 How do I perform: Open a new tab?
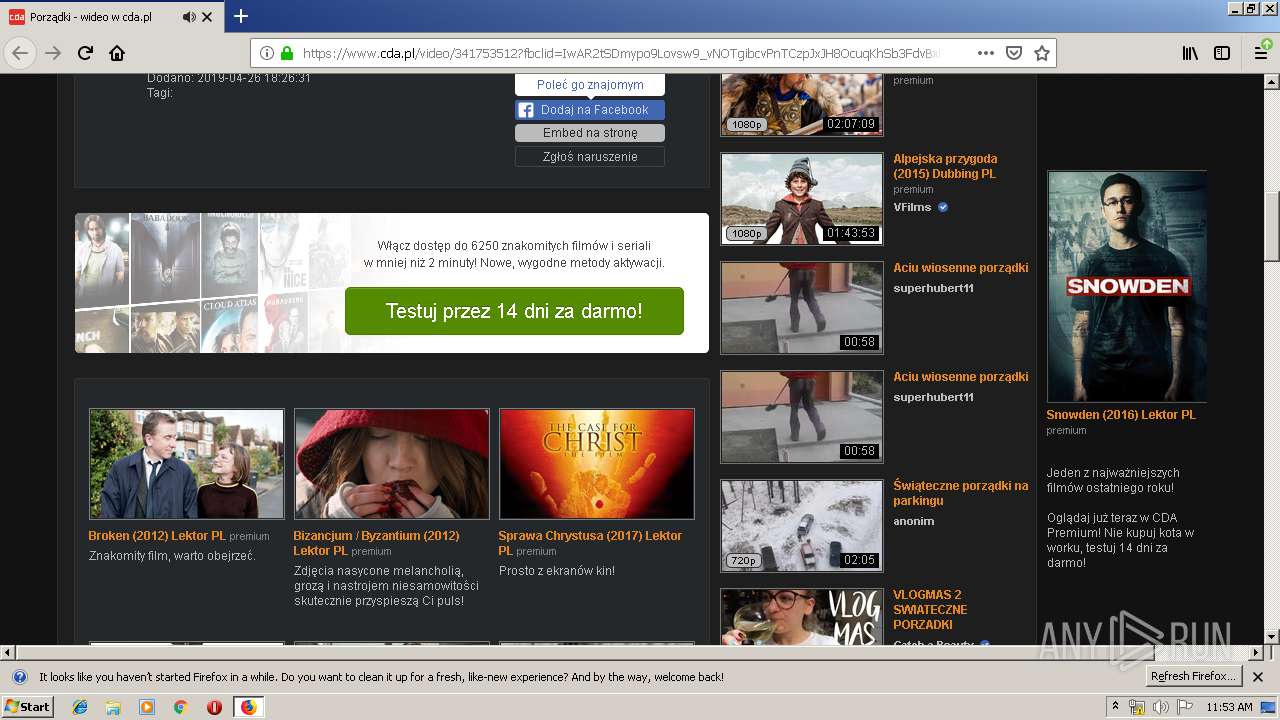tap(241, 17)
